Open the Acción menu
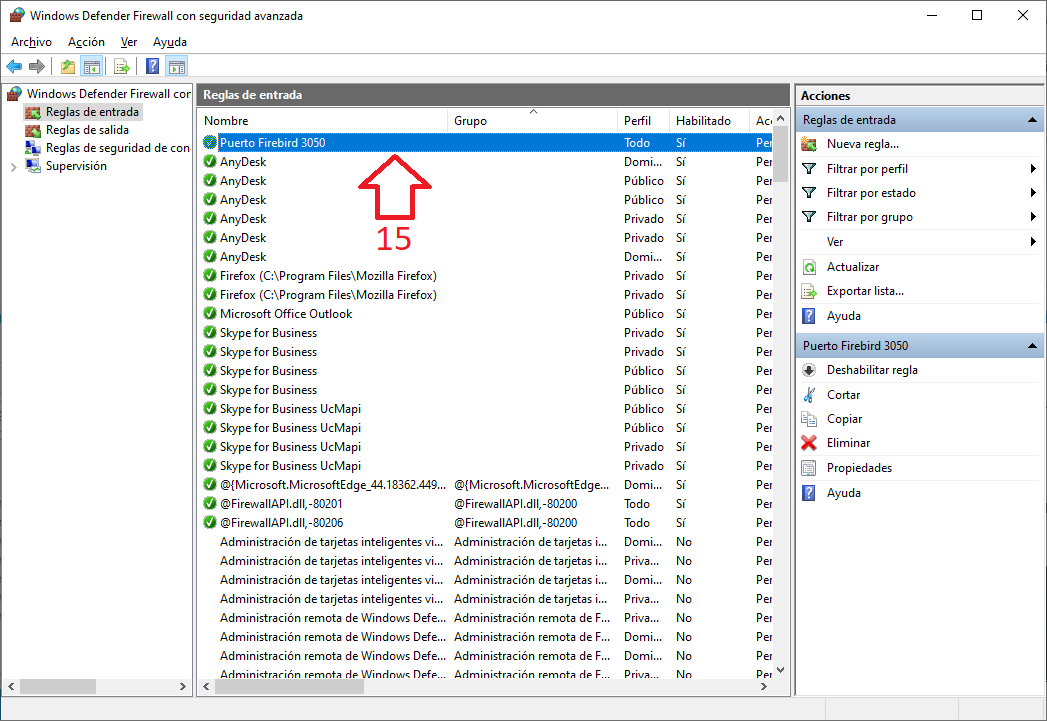1047x721 pixels. 86,42
